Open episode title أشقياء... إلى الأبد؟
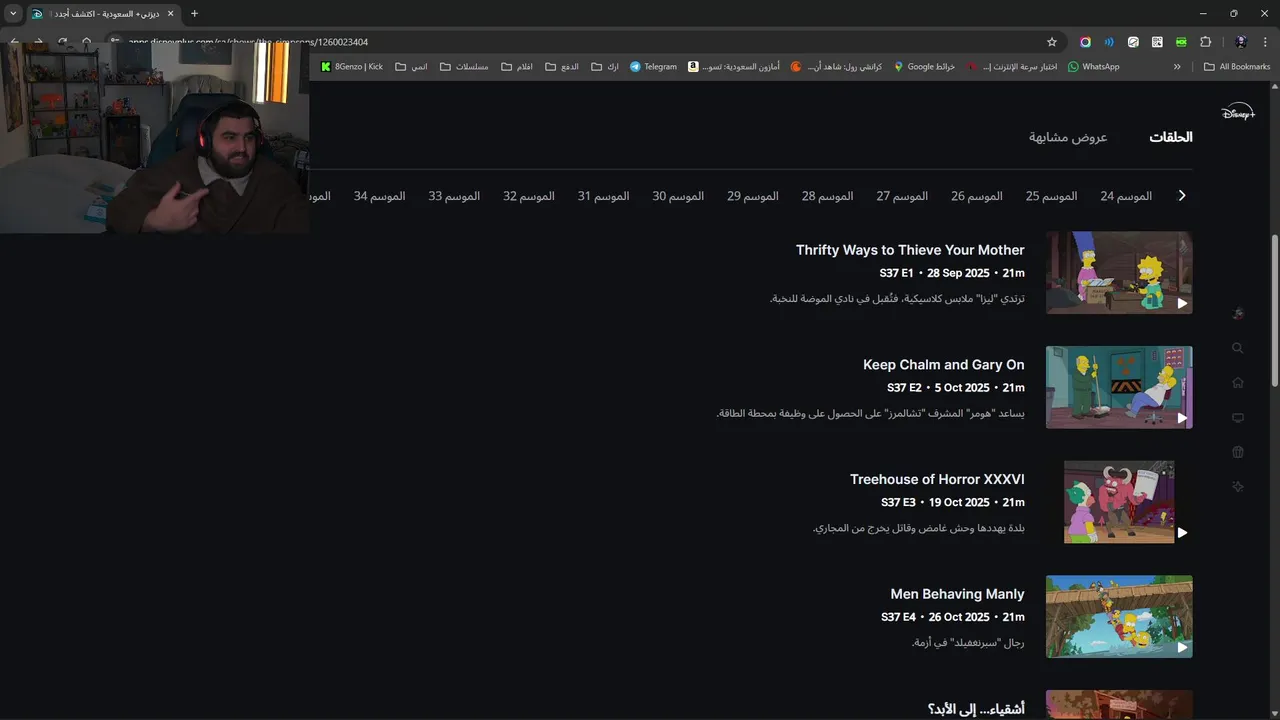Screen dimensions: 1280x720 pos(976,709)
